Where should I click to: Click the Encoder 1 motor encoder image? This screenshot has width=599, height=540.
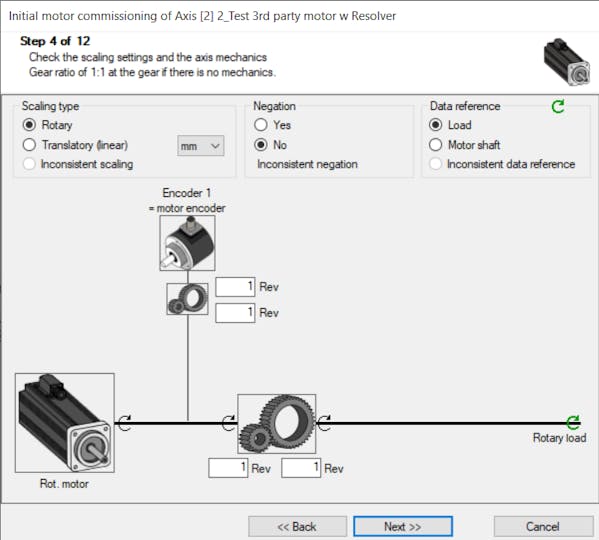[x=187, y=243]
